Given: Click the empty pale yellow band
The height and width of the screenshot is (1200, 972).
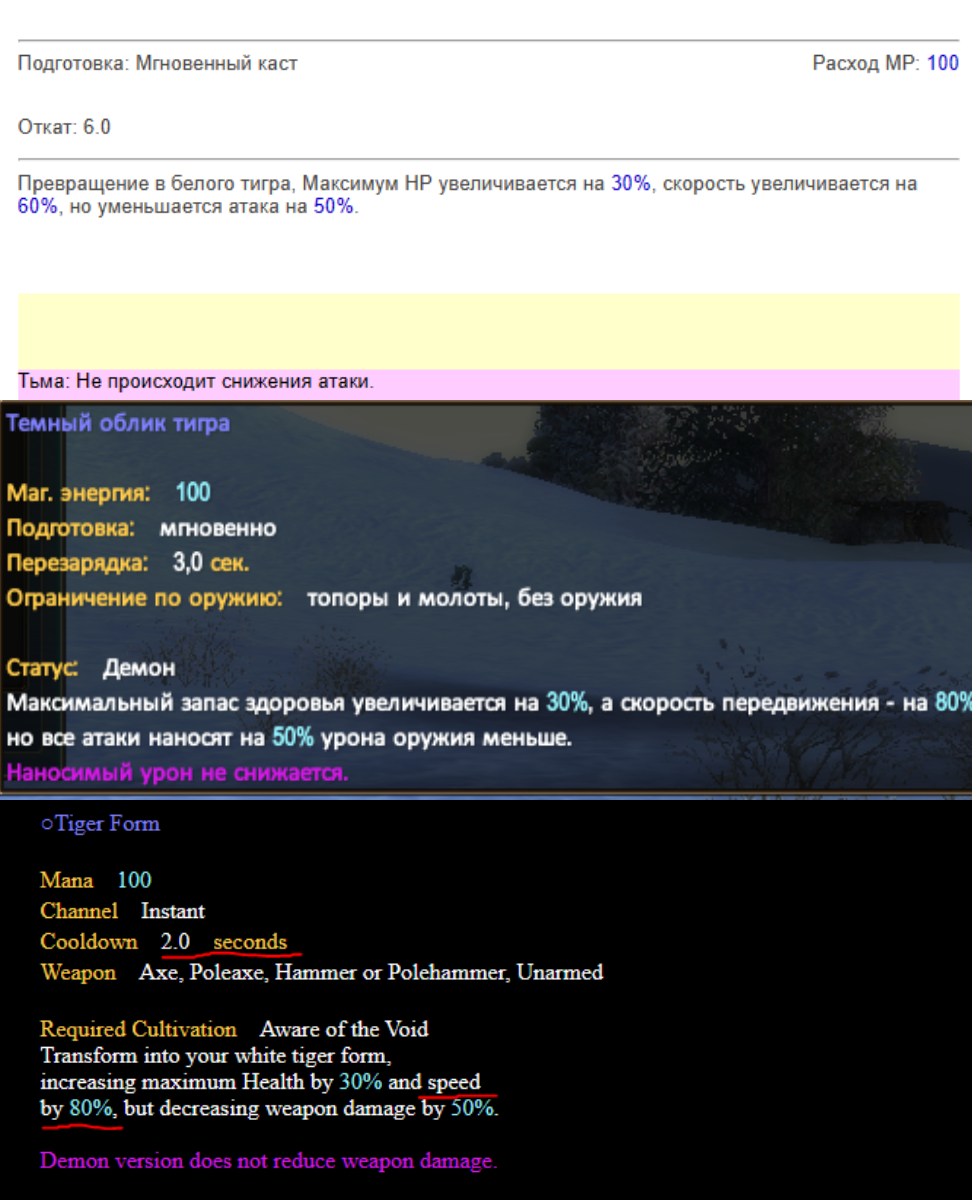Looking at the screenshot, I should (x=488, y=331).
